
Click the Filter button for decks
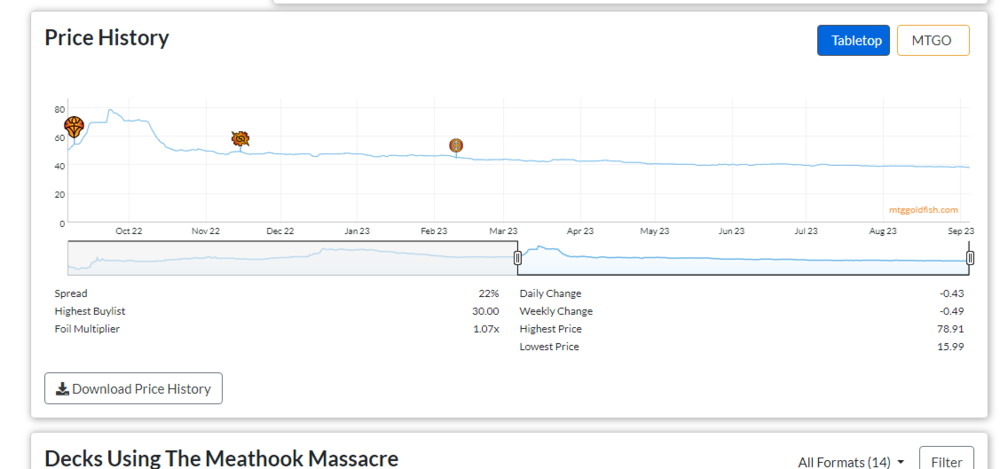coord(945,461)
